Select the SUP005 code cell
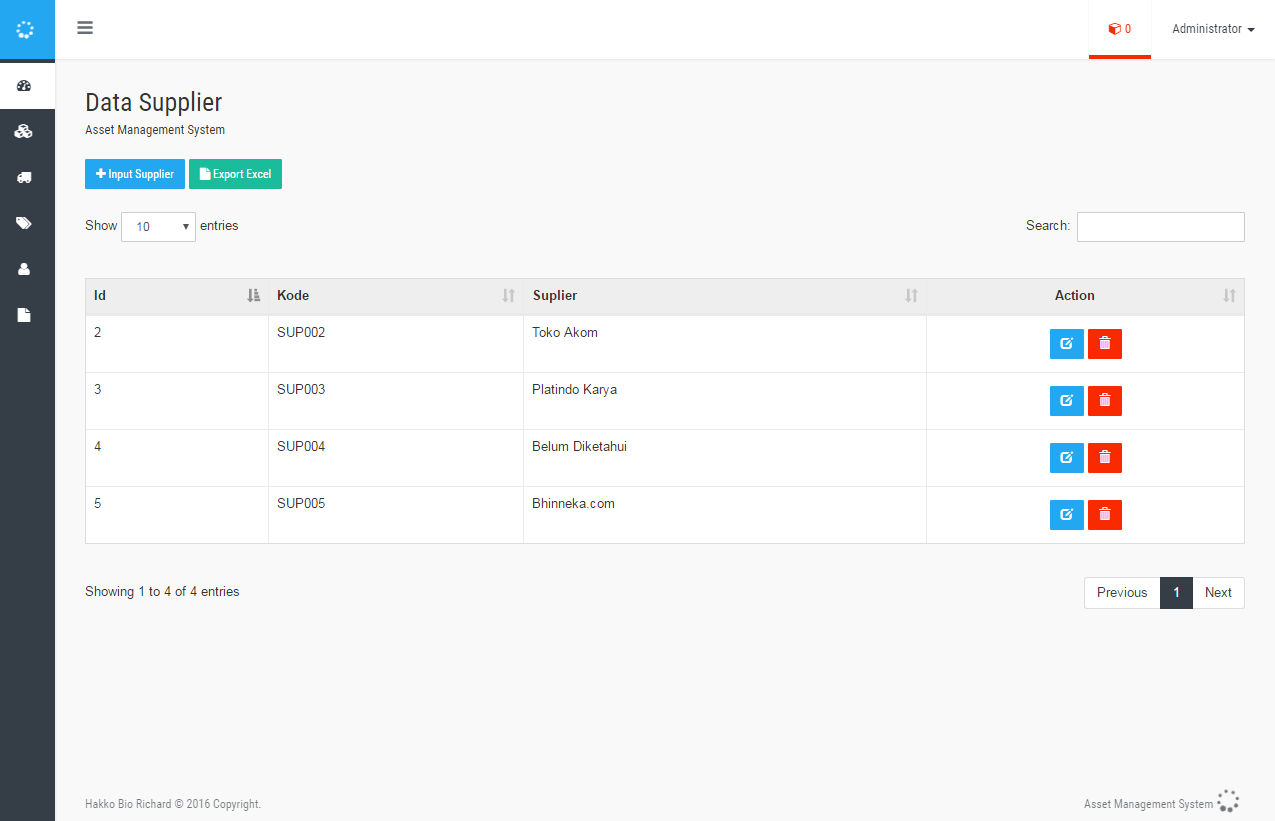The width and height of the screenshot is (1275, 821). coord(396,515)
